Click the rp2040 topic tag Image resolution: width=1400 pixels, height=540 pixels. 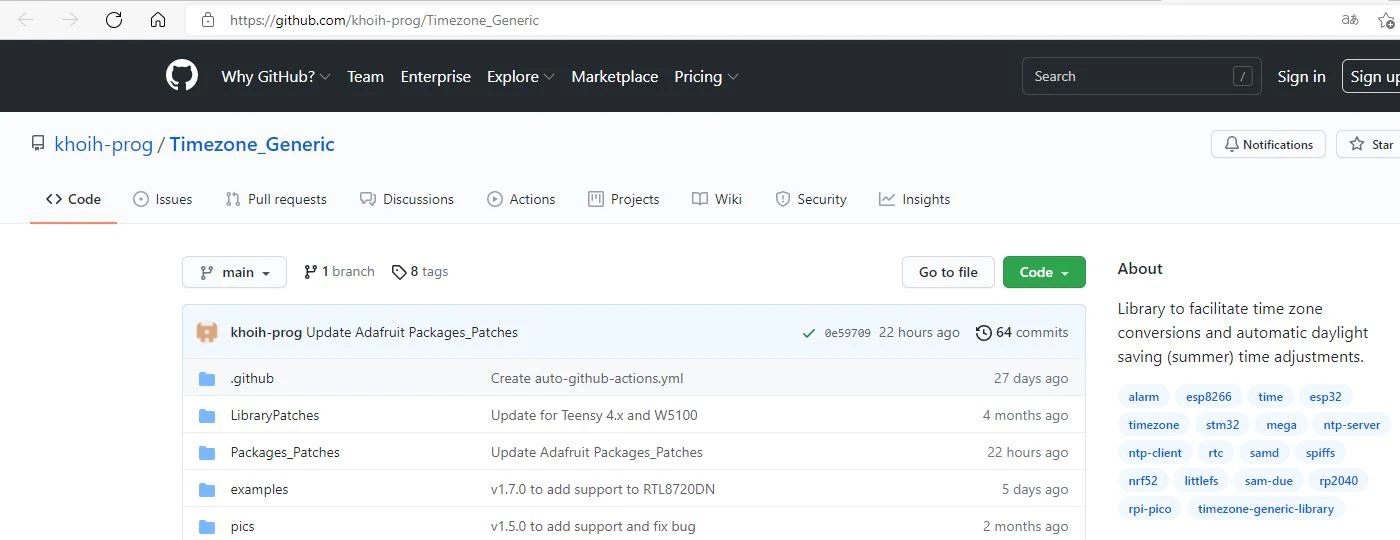[x=1338, y=481]
